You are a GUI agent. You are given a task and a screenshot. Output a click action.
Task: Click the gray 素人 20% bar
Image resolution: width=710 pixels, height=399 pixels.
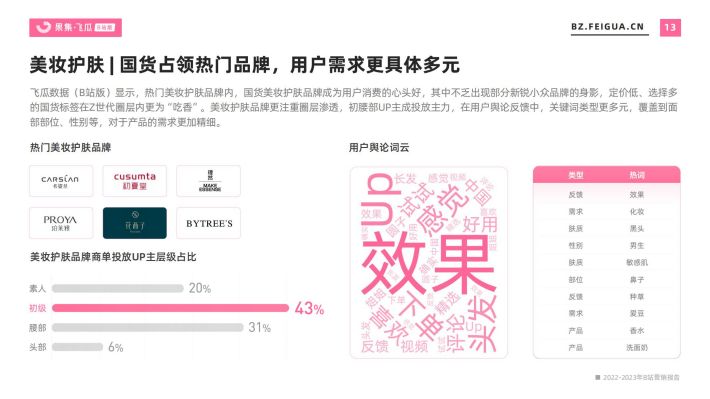[117, 288]
